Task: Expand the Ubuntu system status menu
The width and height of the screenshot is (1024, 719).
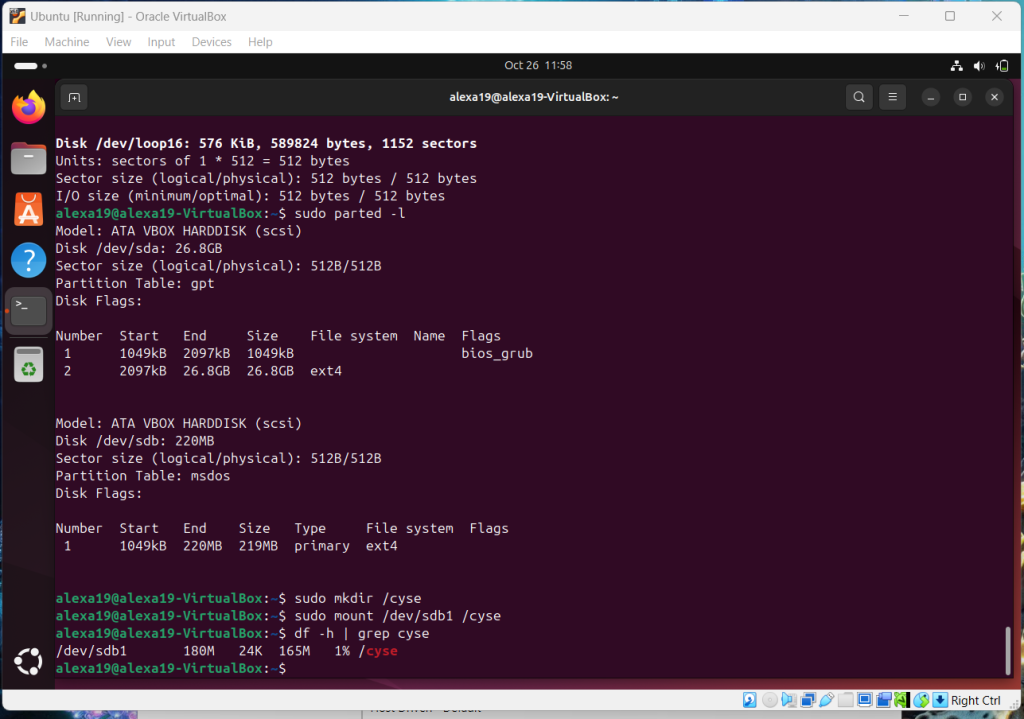Action: point(980,66)
